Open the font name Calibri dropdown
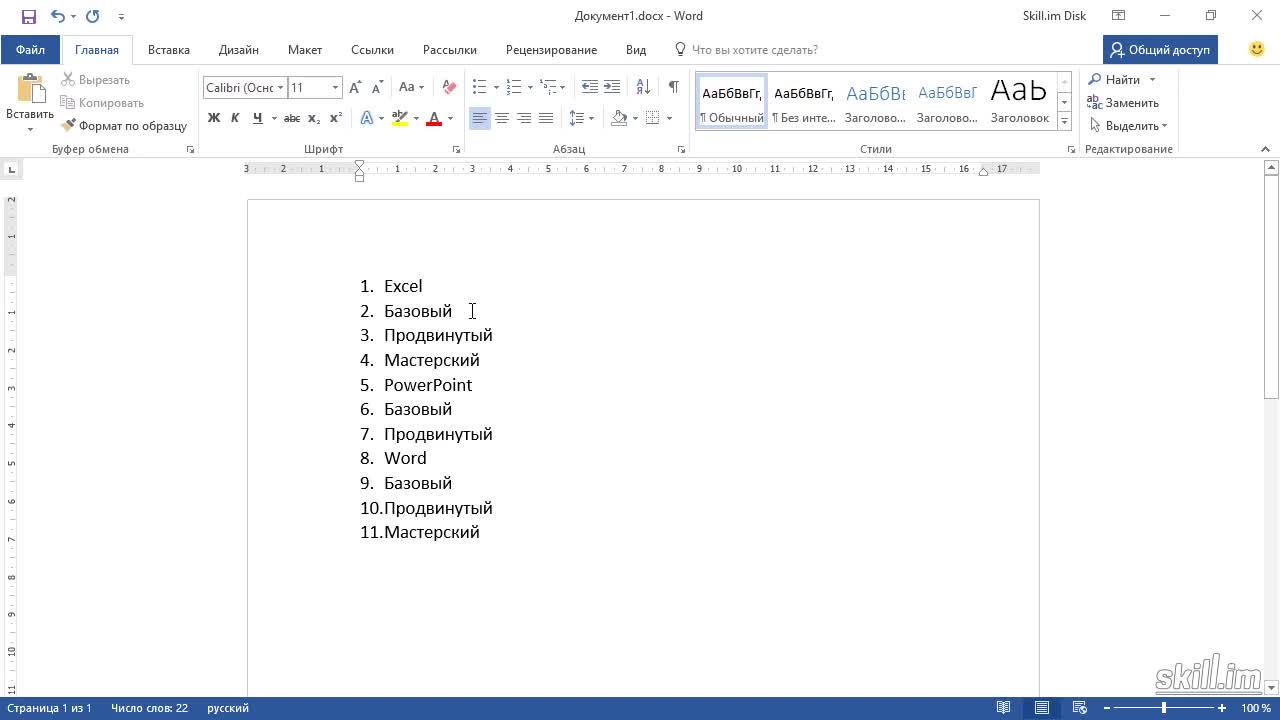The image size is (1280, 720). [x=281, y=88]
